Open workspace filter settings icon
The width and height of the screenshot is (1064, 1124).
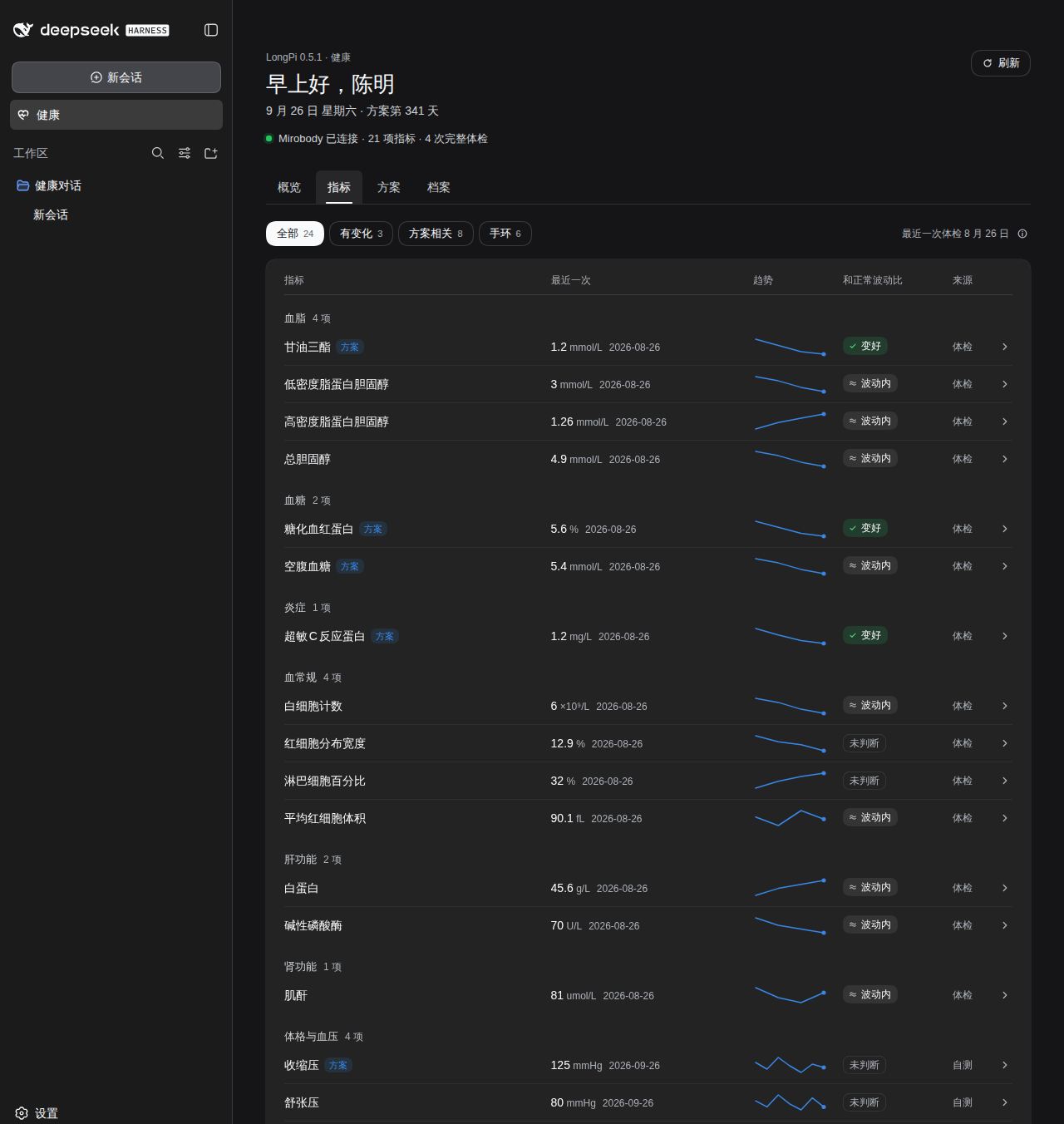click(185, 153)
